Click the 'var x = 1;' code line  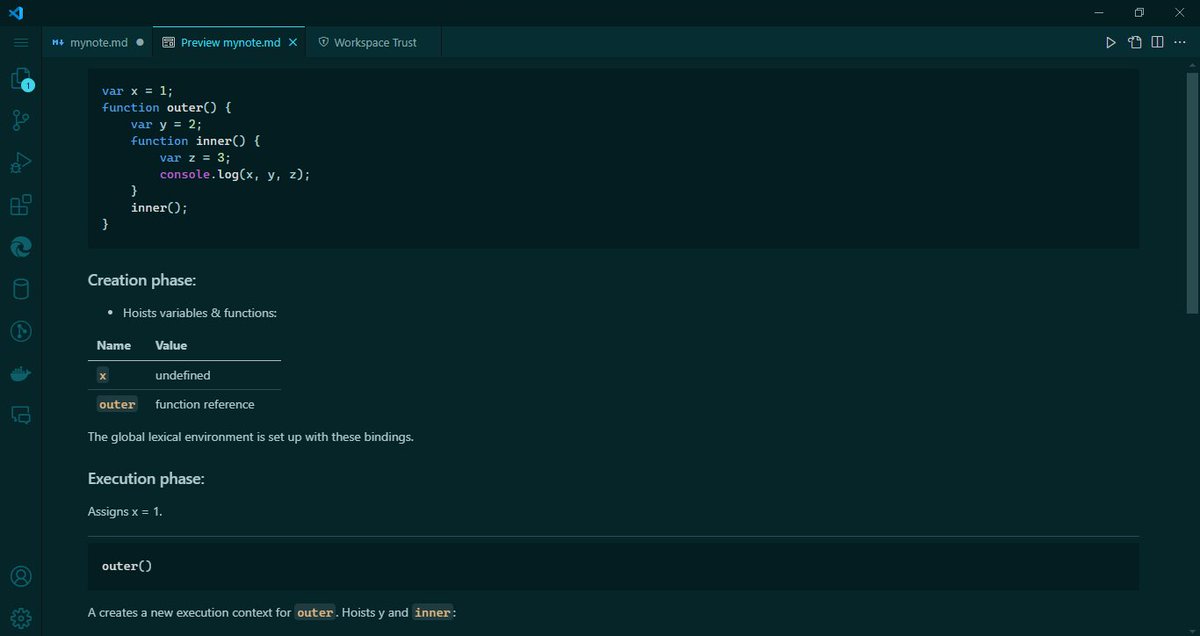pyautogui.click(x=138, y=91)
